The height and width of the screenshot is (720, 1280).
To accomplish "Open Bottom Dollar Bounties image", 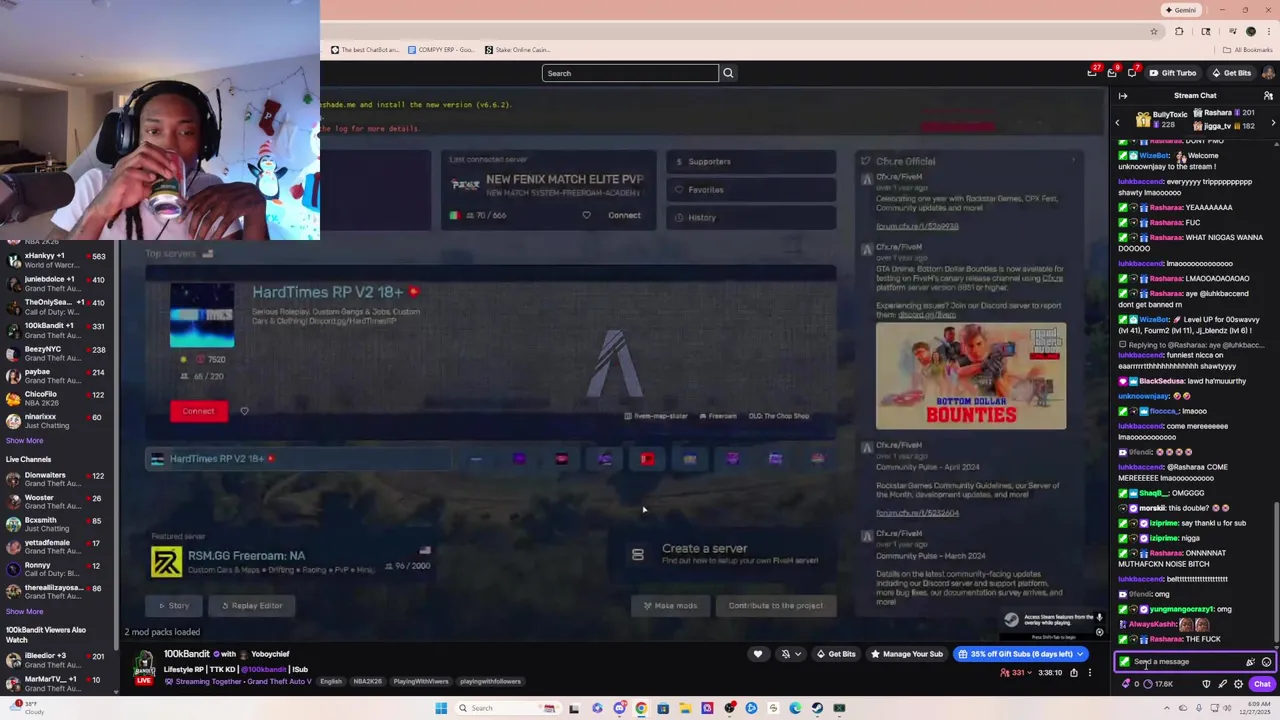I will pos(971,376).
